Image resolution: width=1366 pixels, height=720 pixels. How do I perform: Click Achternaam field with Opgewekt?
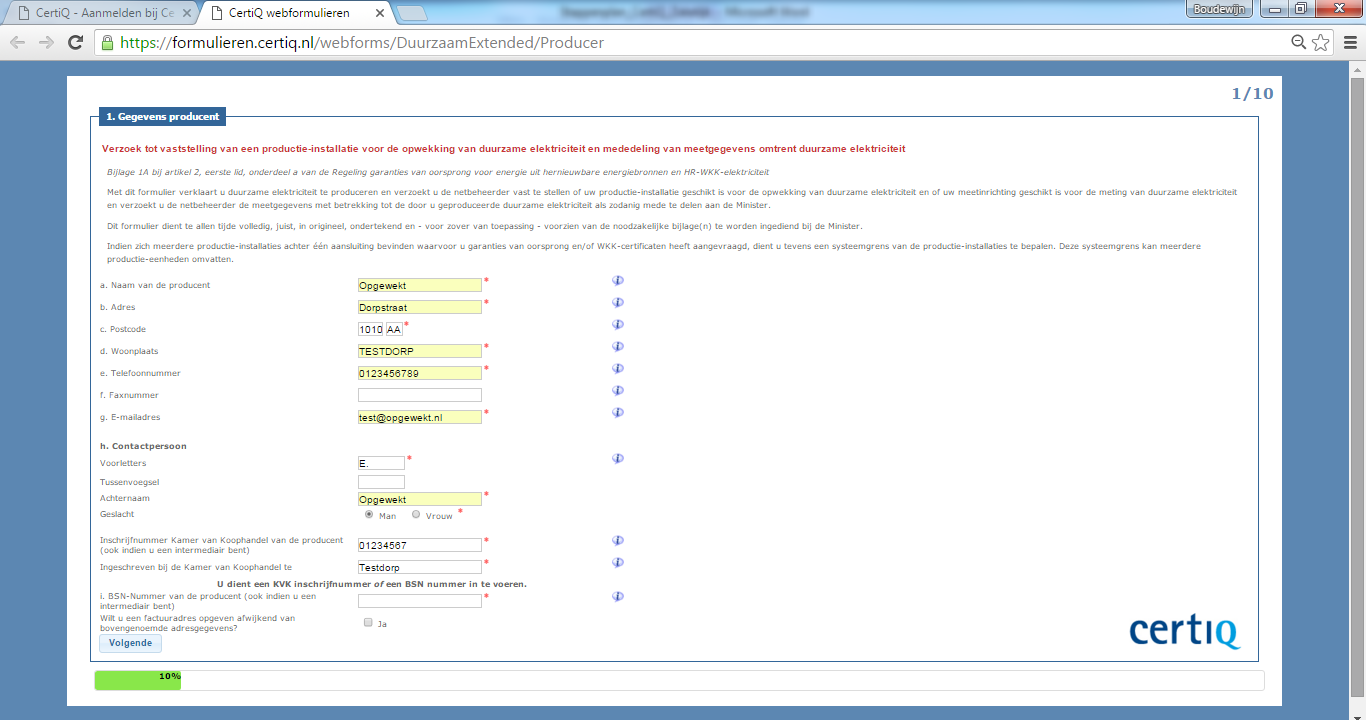click(x=420, y=499)
